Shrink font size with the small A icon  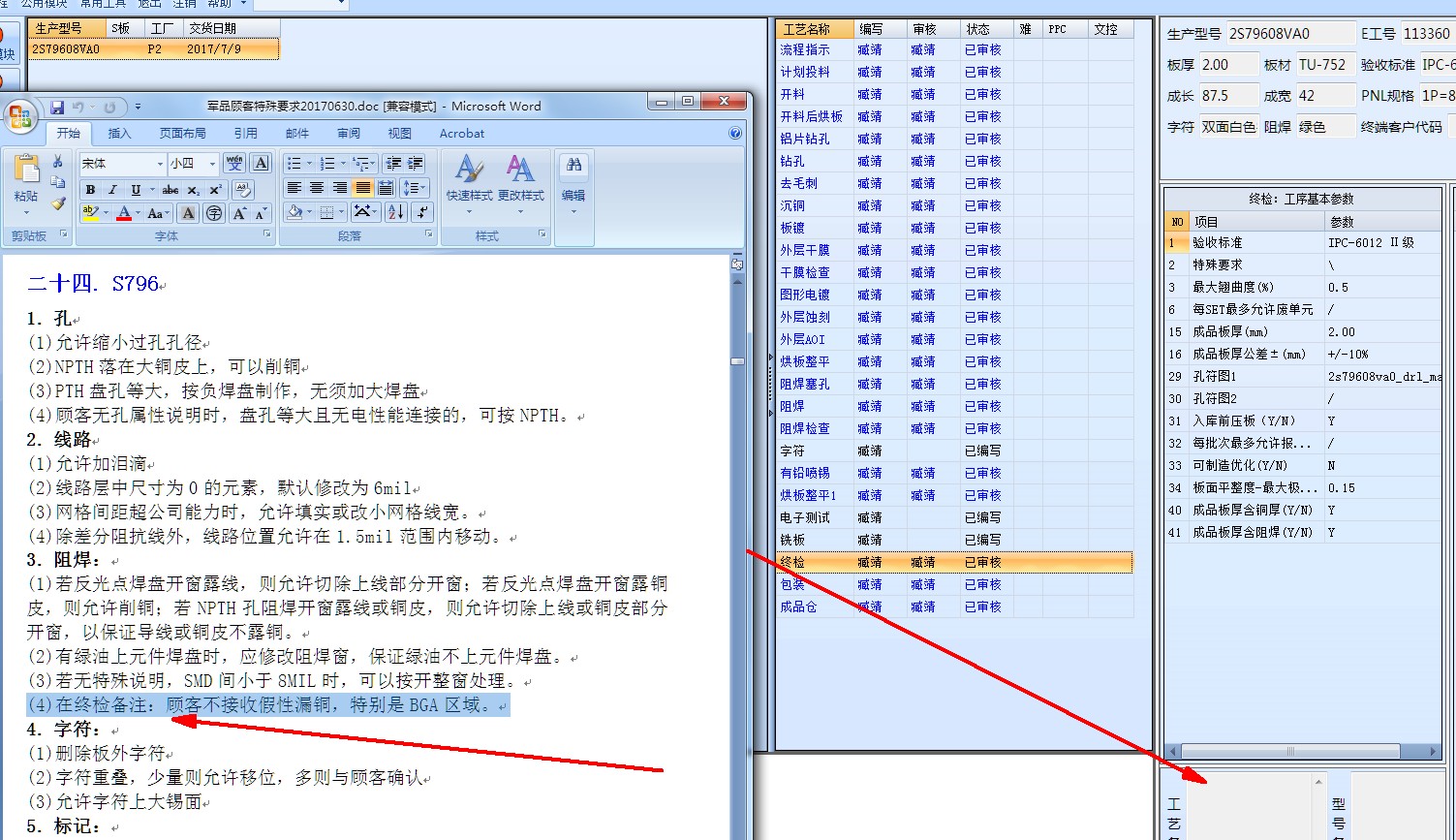coord(262,213)
